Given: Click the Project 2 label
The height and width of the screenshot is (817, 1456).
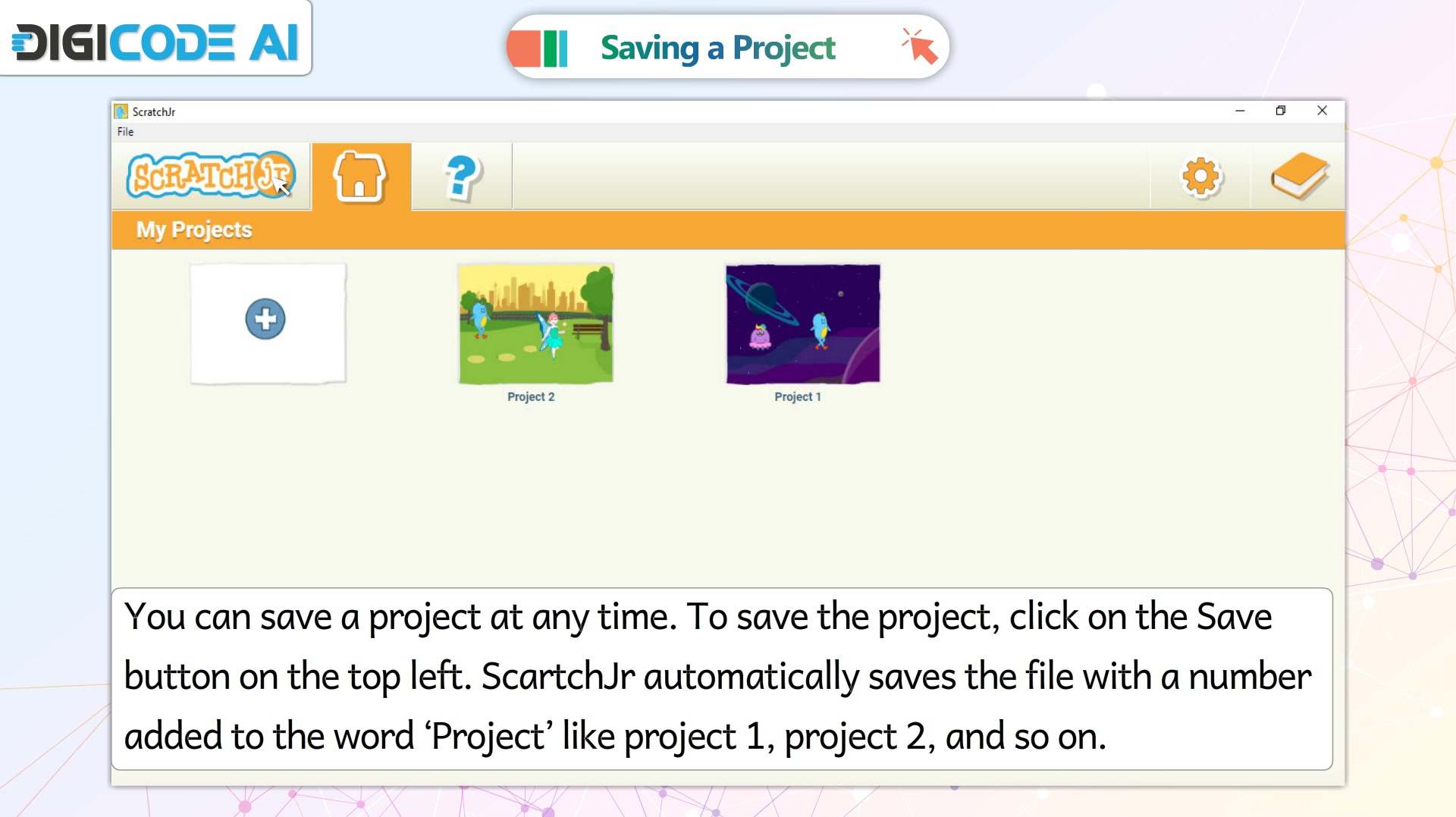Looking at the screenshot, I should tap(531, 396).
